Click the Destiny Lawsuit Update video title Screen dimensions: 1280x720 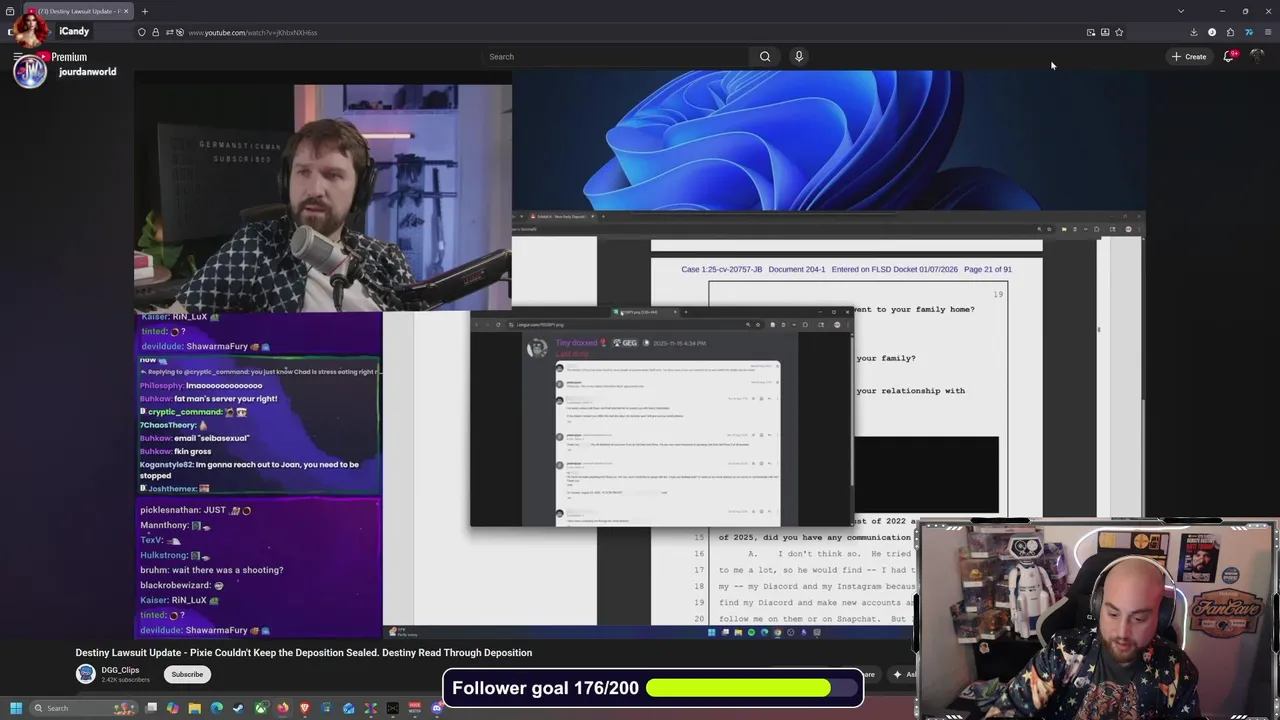point(304,653)
